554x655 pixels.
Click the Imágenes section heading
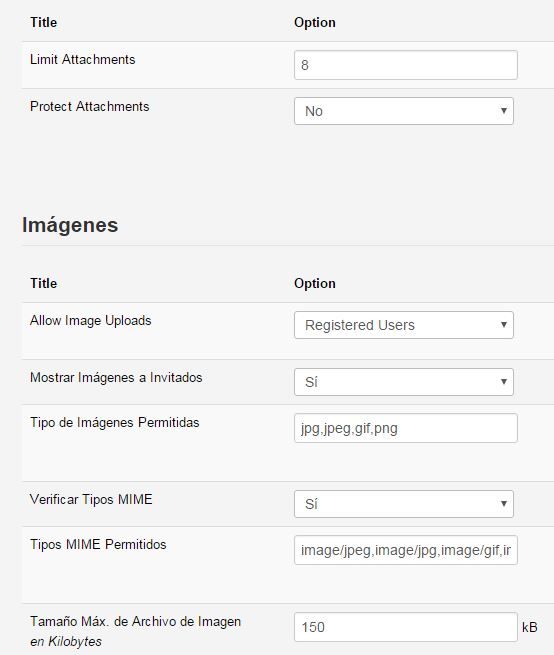pyautogui.click(x=70, y=225)
